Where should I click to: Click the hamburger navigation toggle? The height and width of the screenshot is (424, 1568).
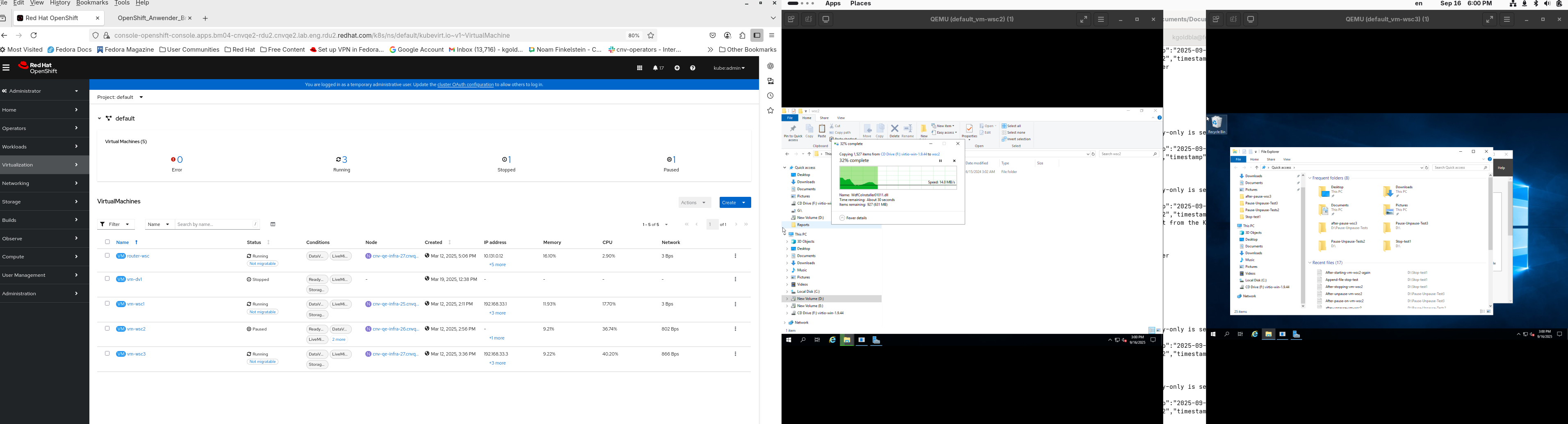6,68
